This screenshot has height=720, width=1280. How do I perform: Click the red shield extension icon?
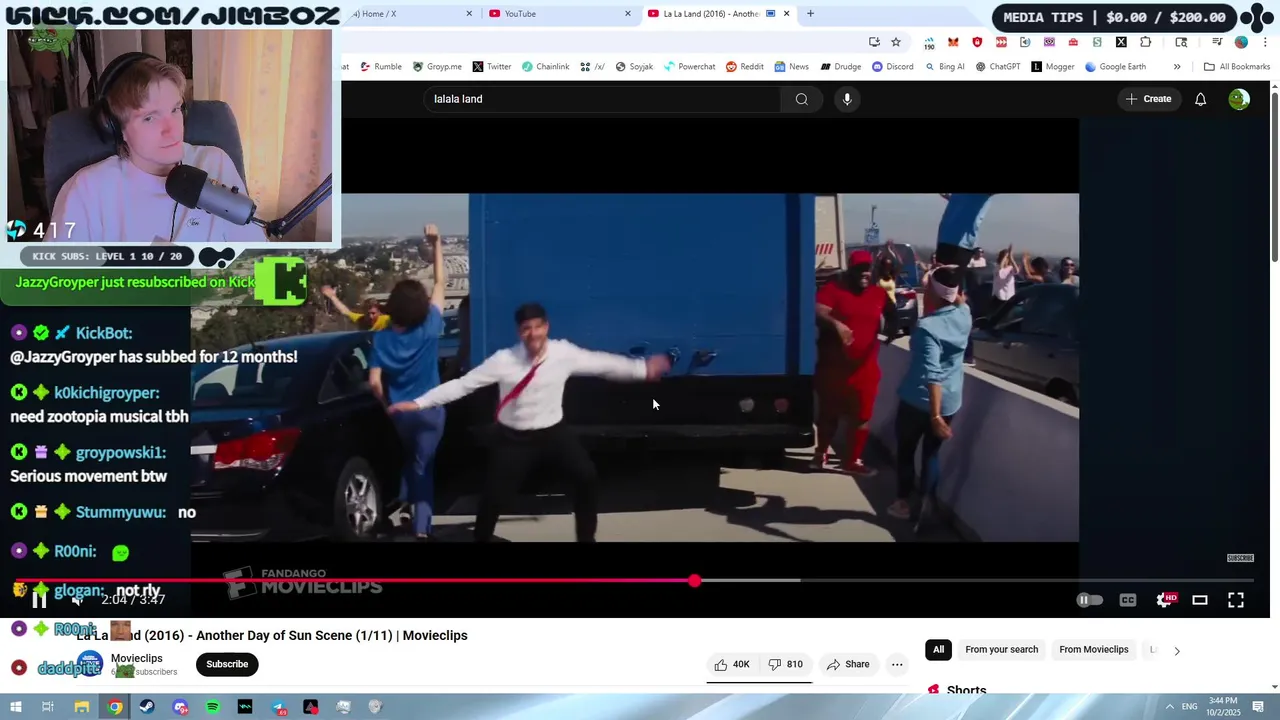tap(977, 42)
